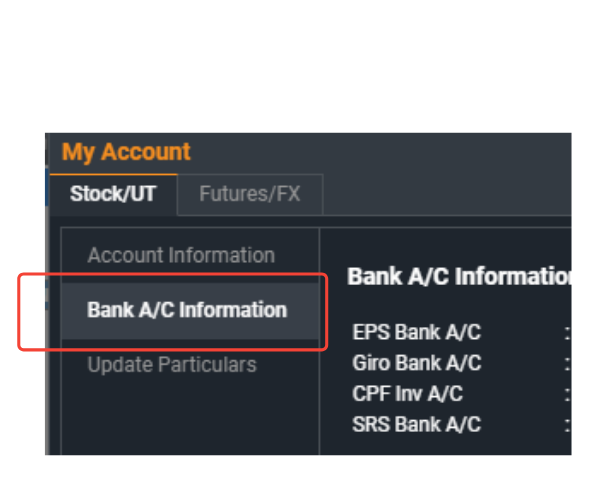Select the CPF Inv A/C label
Screen dimensions: 600x502
(x=407, y=394)
